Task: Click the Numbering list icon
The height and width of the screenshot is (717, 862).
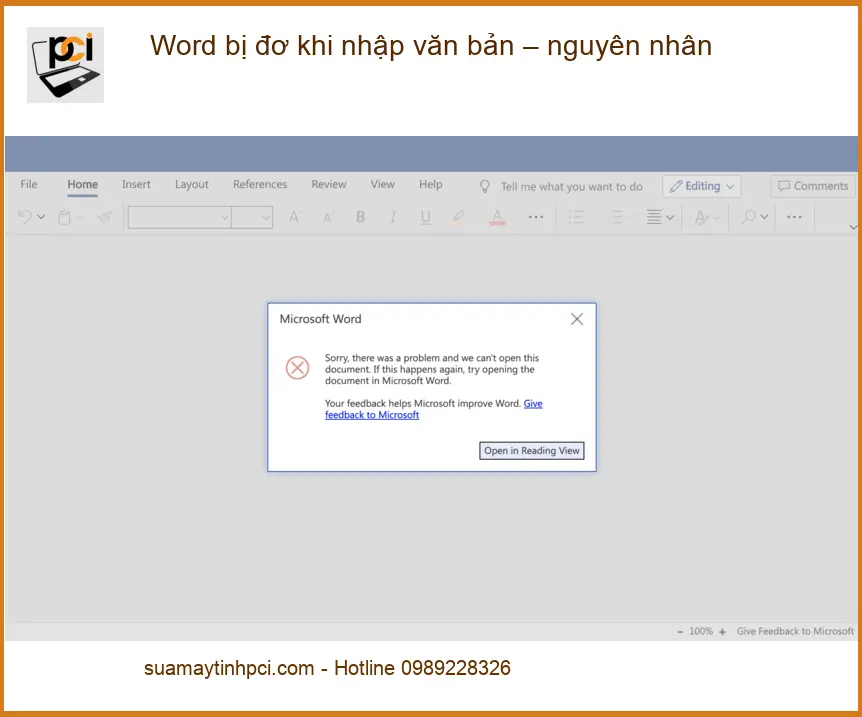Action: (x=616, y=217)
